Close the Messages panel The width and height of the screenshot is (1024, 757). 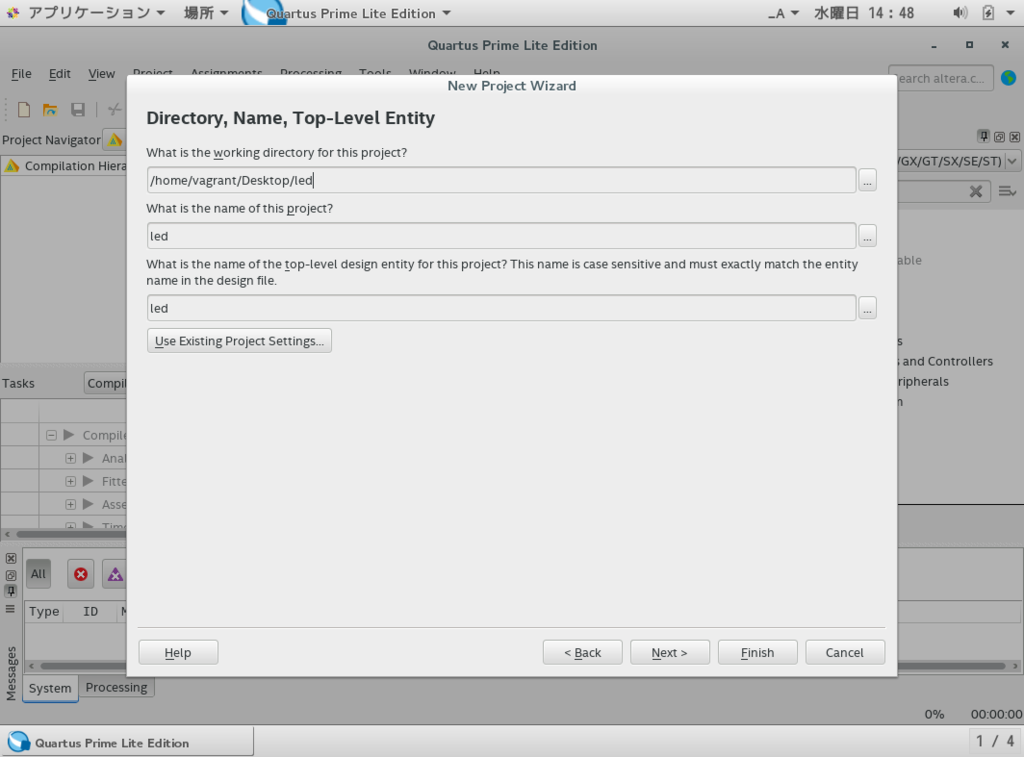click(x=11, y=558)
